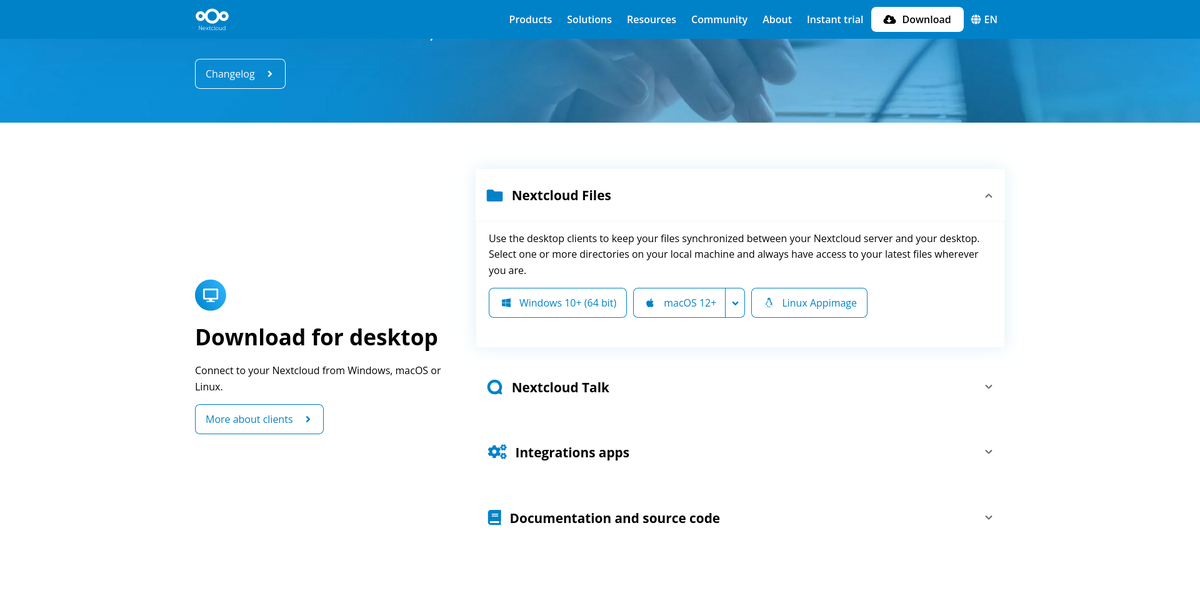Image resolution: width=1200 pixels, height=600 pixels.
Task: Select the blue desktop monitor icon
Action: (210, 294)
